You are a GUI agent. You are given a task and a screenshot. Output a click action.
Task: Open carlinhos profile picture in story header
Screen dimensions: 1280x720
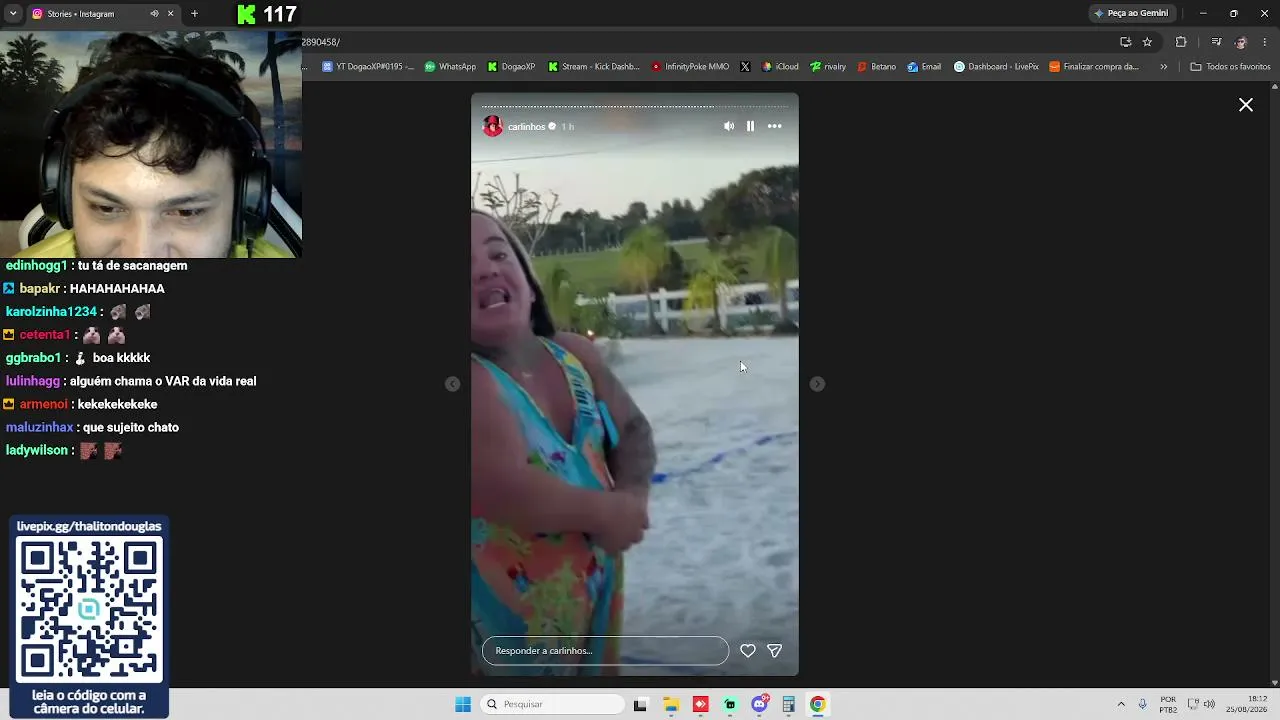pyautogui.click(x=493, y=126)
